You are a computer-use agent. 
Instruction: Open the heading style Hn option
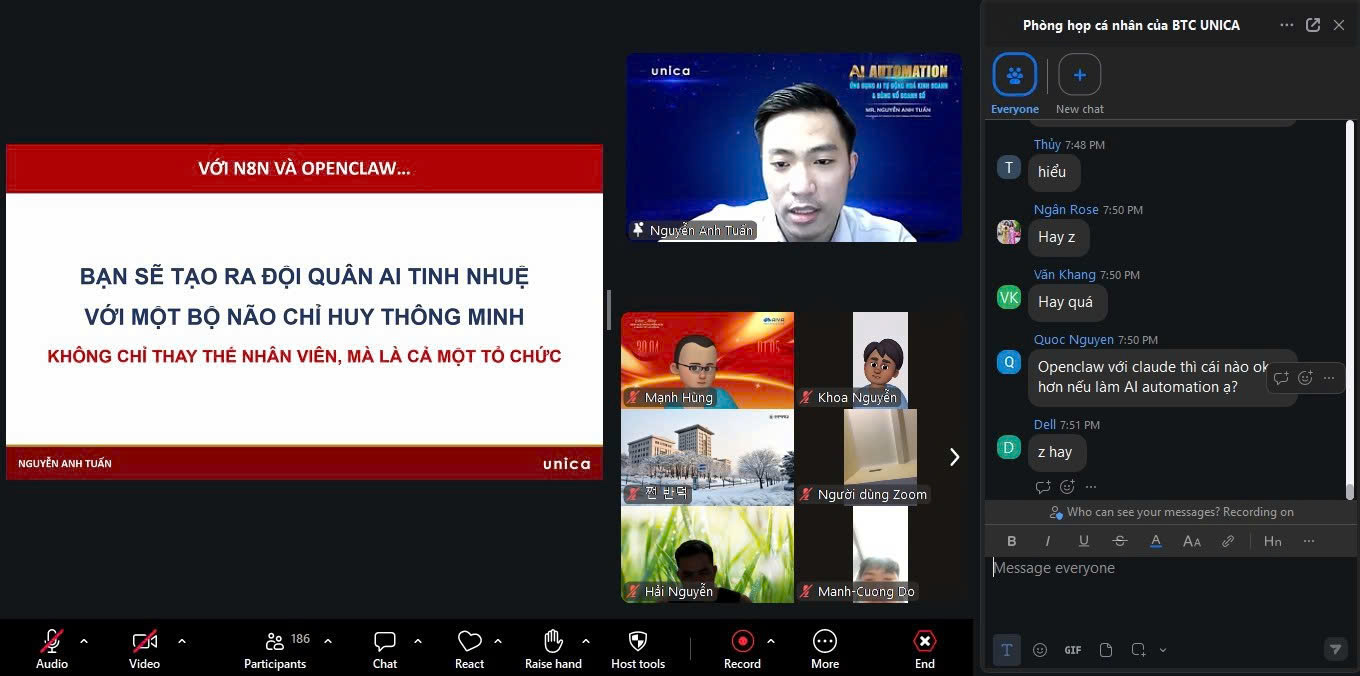point(1273,541)
